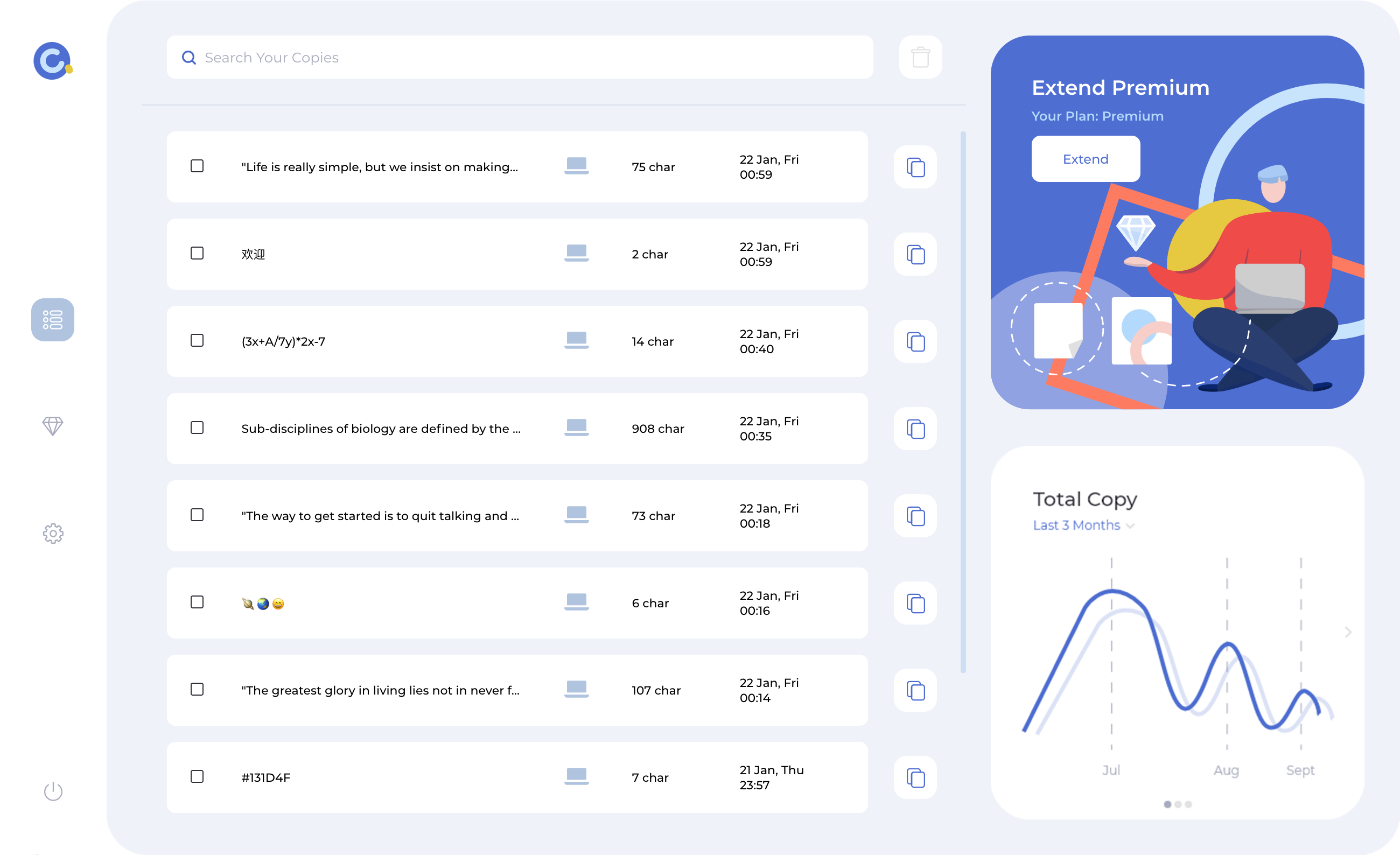Open the premium diamond sidebar icon
This screenshot has width=1400, height=855.
53,425
